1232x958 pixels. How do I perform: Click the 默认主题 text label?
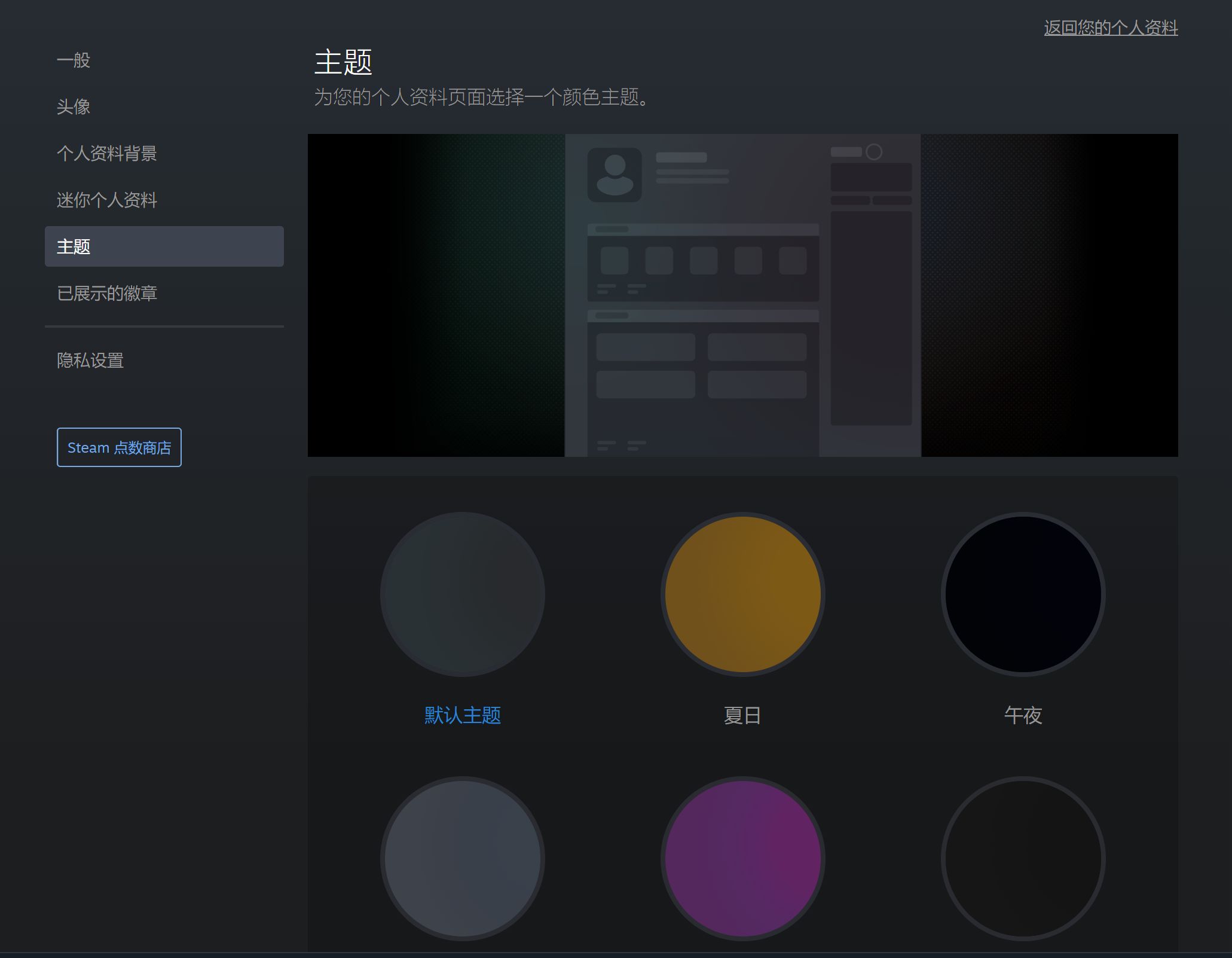tap(462, 715)
